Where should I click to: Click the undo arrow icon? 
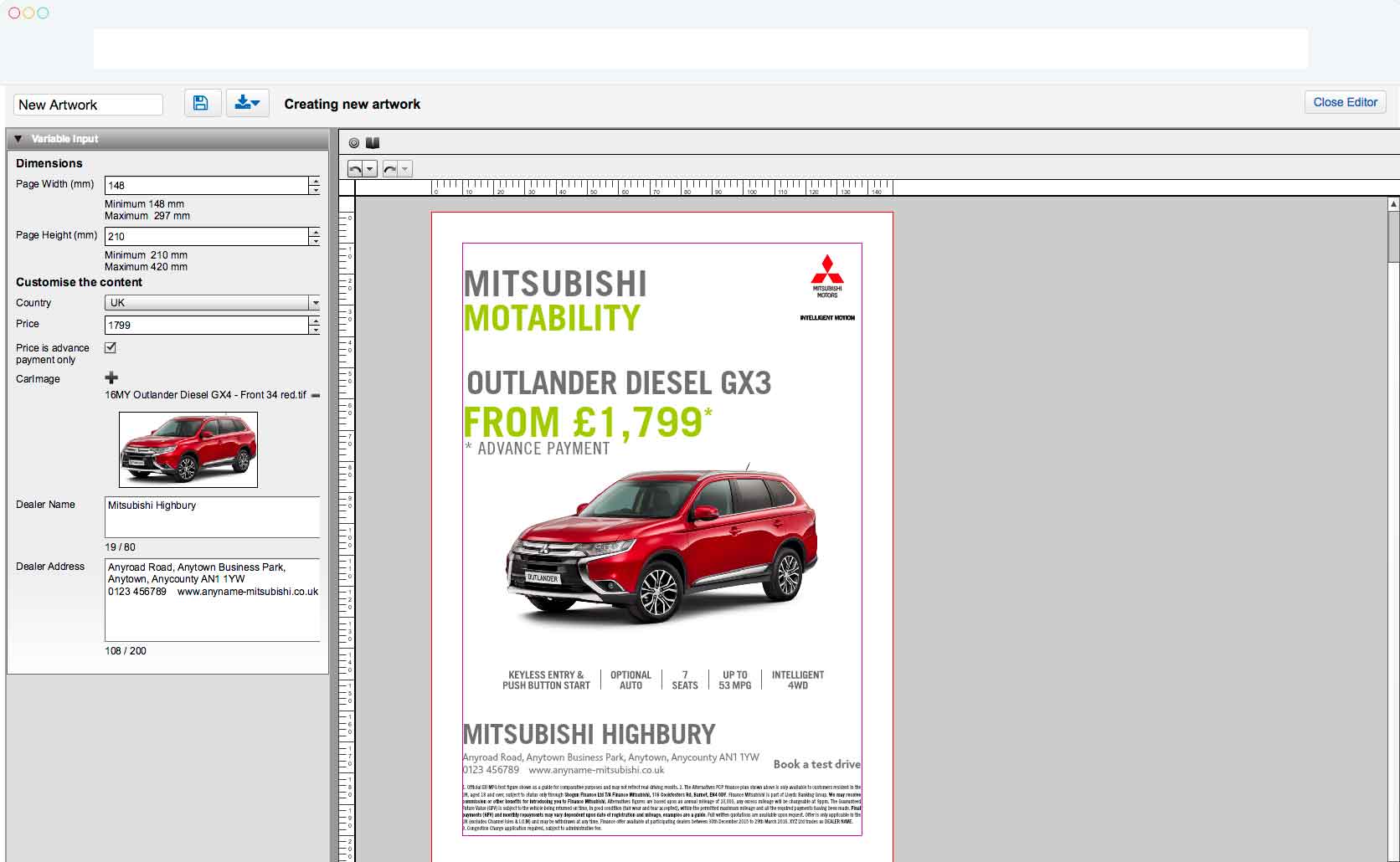coord(355,169)
